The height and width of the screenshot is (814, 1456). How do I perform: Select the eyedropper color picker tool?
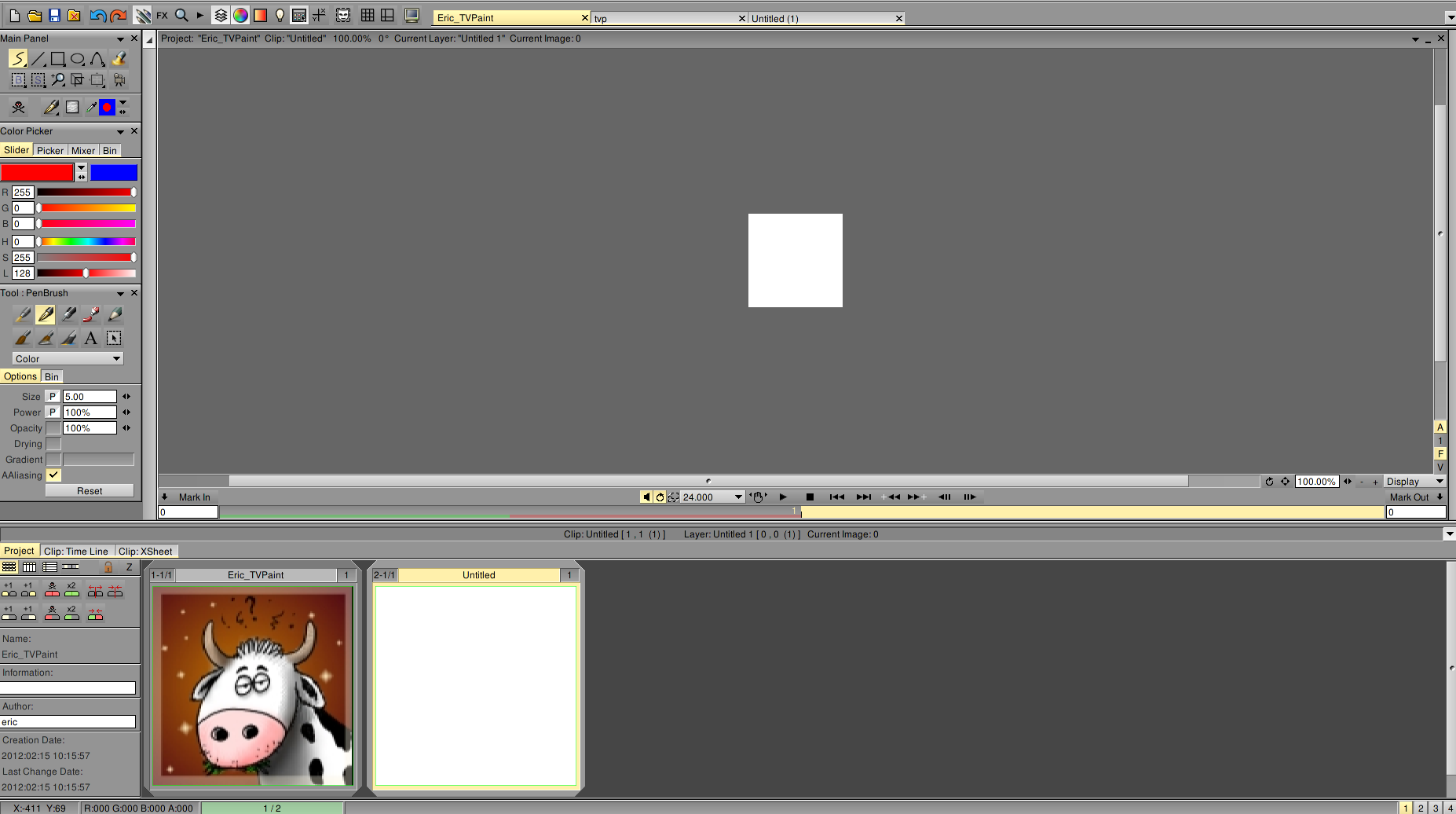click(x=91, y=108)
